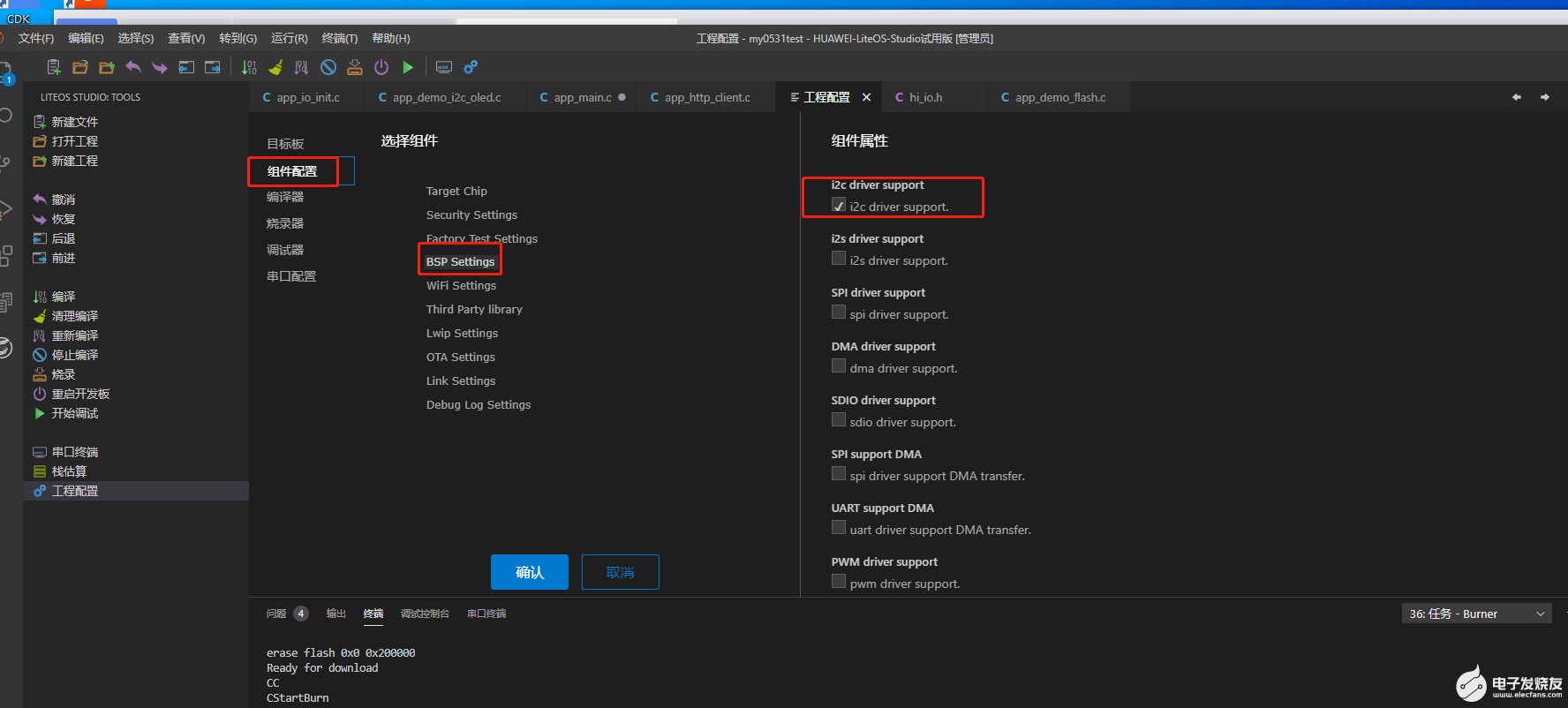This screenshot has height=708, width=1568.
Task: Enable uart driver support DMA transfer checkbox
Action: (839, 527)
